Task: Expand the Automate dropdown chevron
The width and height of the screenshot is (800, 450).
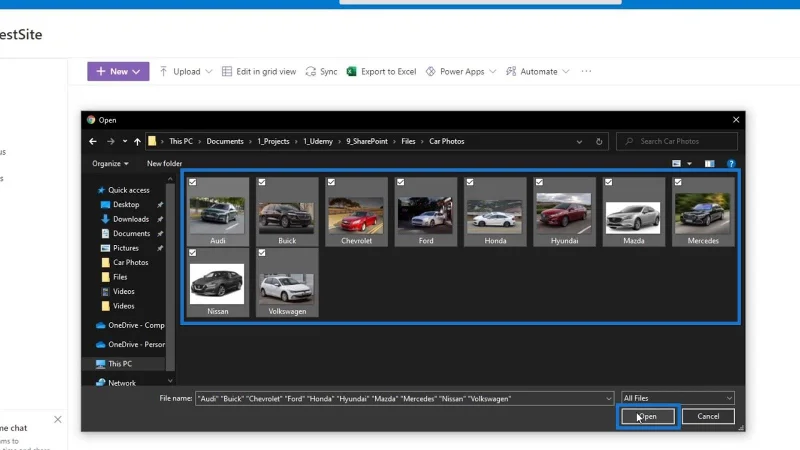Action: (x=566, y=71)
